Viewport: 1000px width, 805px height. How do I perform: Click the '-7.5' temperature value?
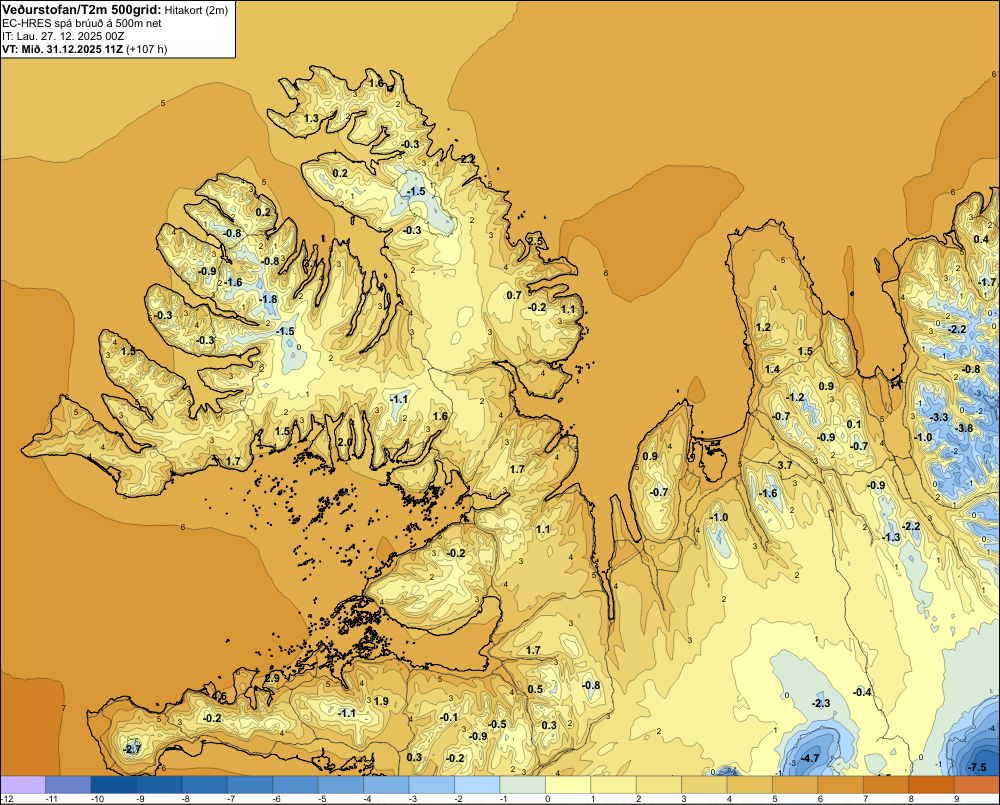pyautogui.click(x=977, y=767)
